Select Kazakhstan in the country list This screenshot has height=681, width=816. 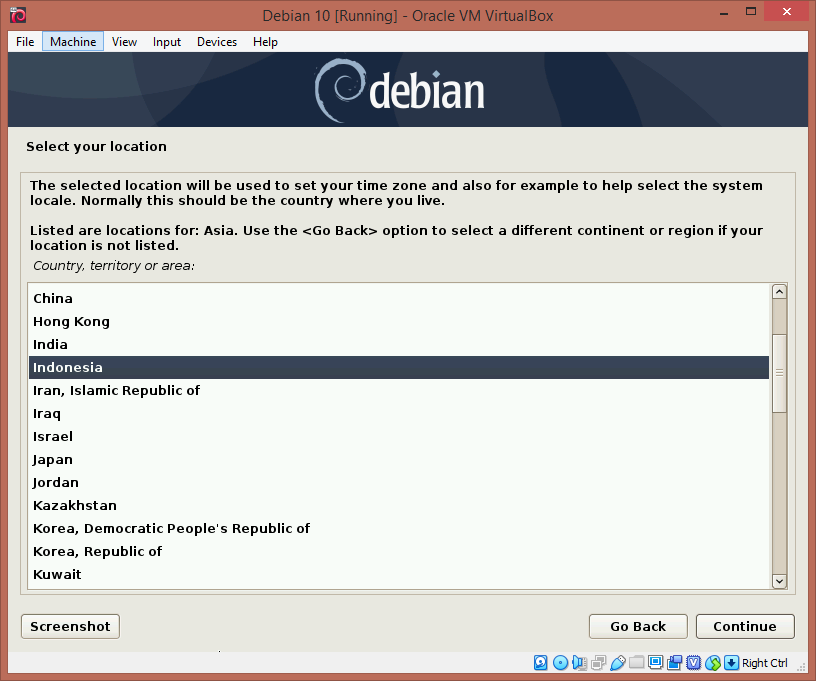point(399,505)
